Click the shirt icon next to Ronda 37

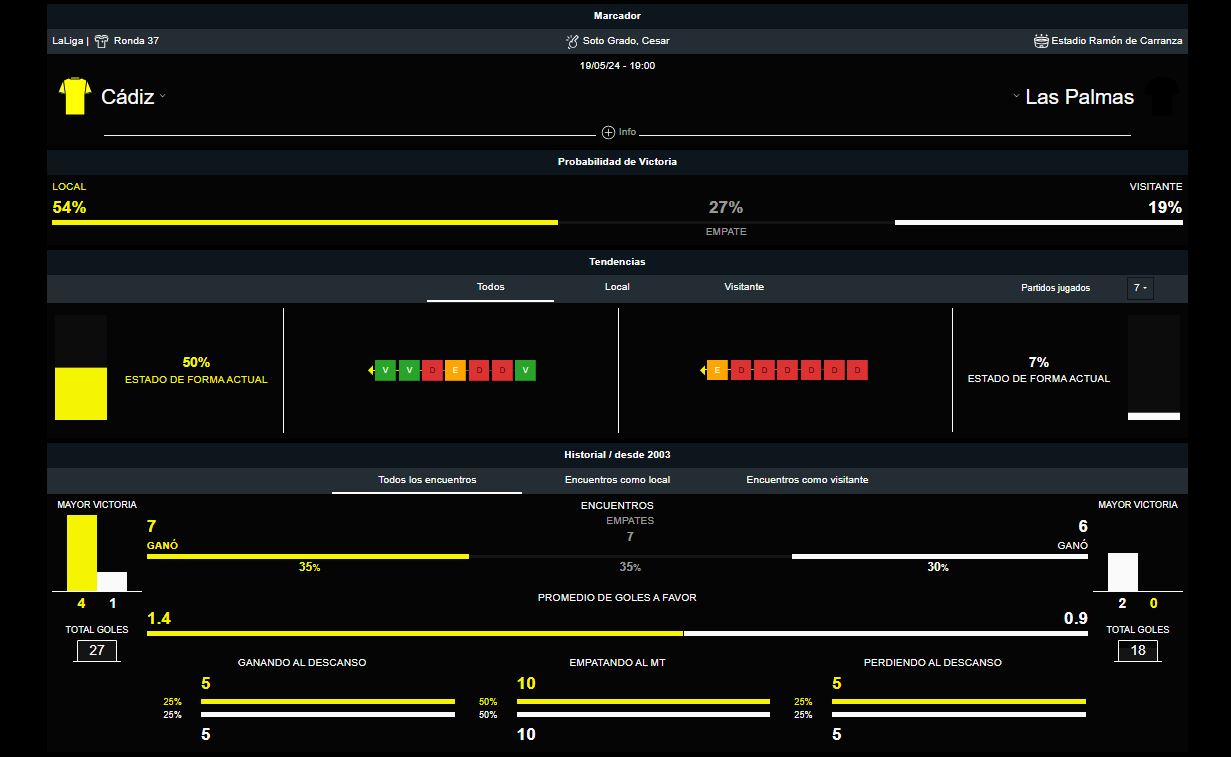click(101, 41)
